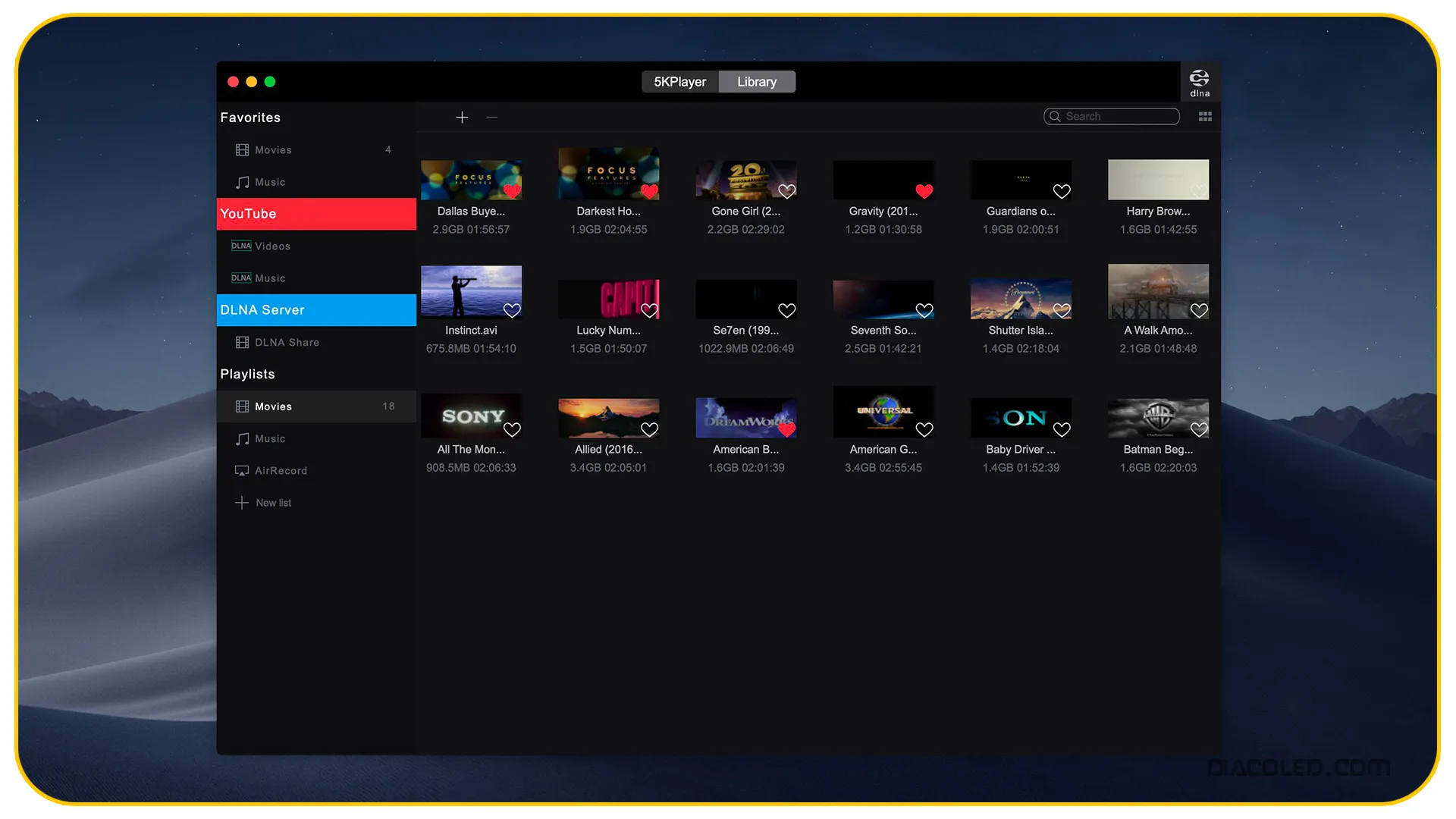The image size is (1456, 819).
Task: Click the Baby Driver ... title
Action: pyautogui.click(x=1021, y=450)
